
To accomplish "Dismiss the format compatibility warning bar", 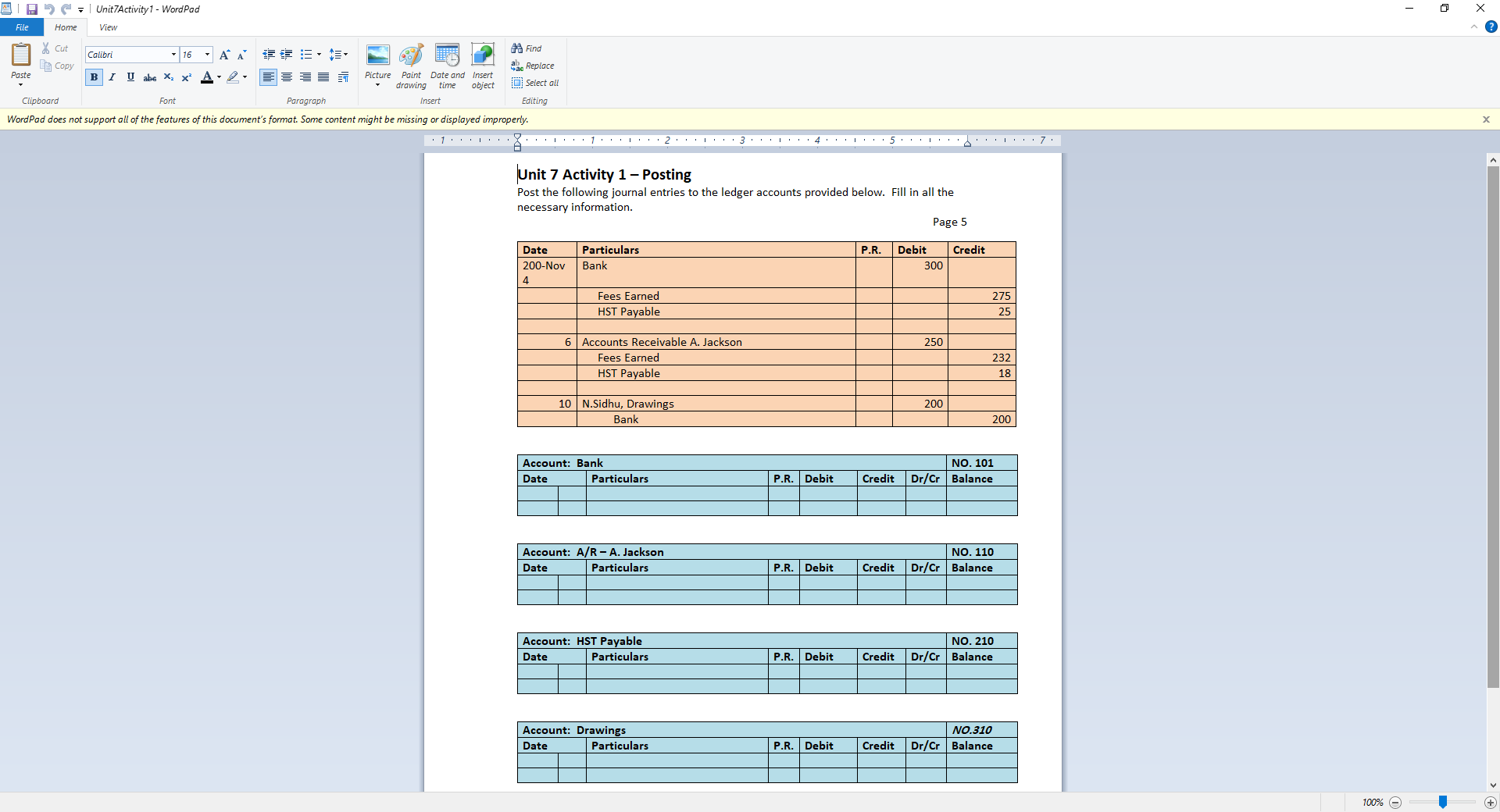I will click(1487, 119).
